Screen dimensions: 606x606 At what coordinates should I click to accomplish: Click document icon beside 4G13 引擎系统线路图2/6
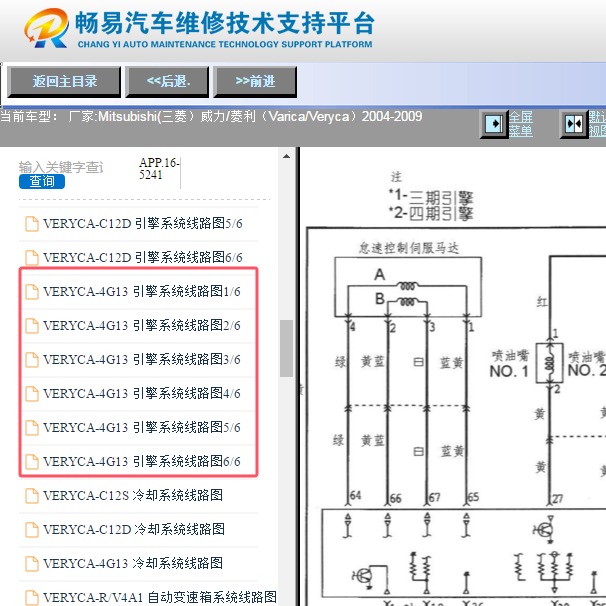click(32, 326)
